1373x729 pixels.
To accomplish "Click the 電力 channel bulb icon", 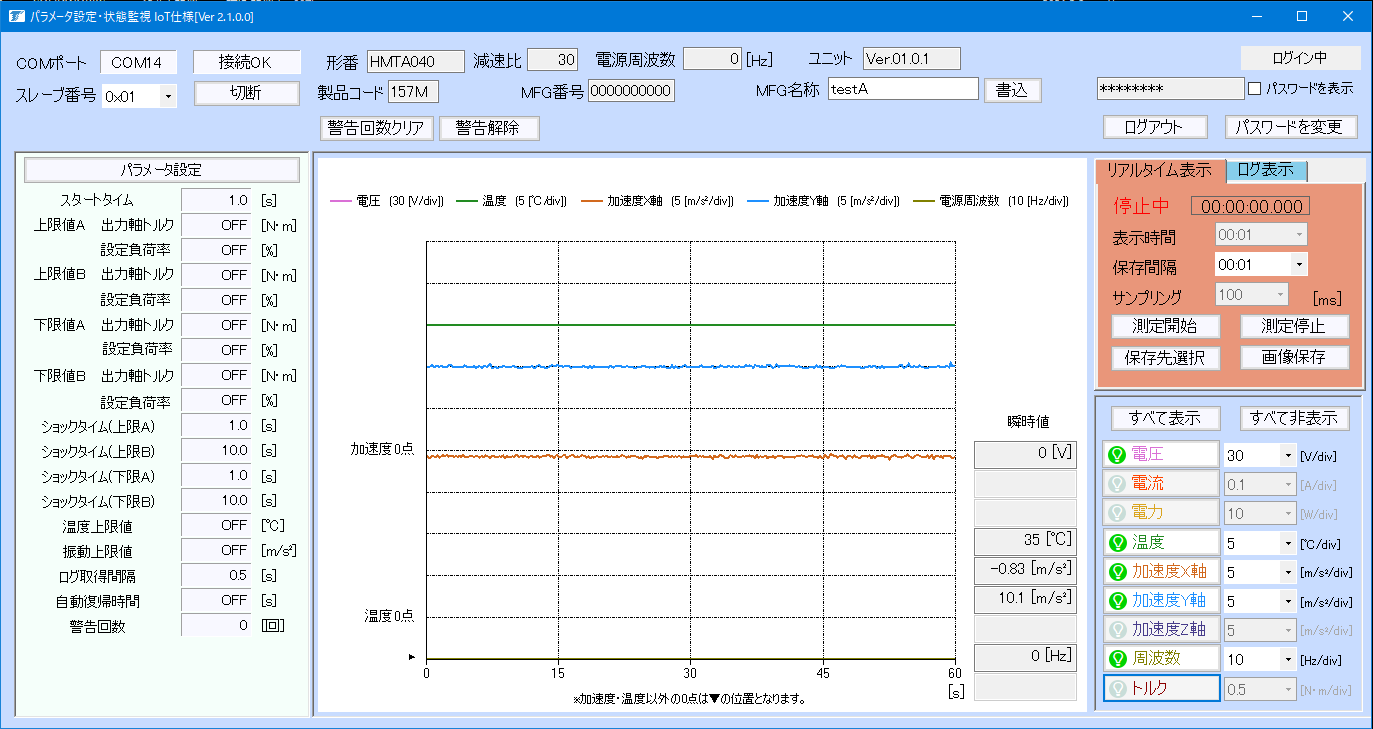I will pyautogui.click(x=1118, y=514).
